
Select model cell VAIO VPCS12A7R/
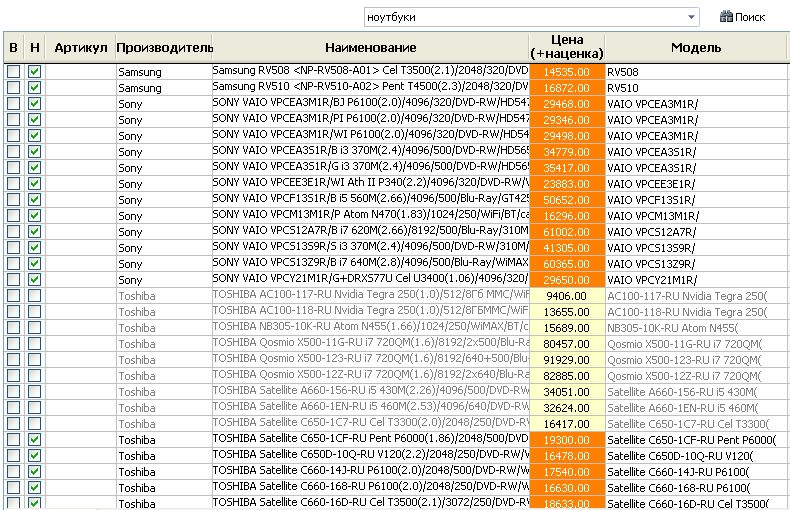(x=696, y=232)
